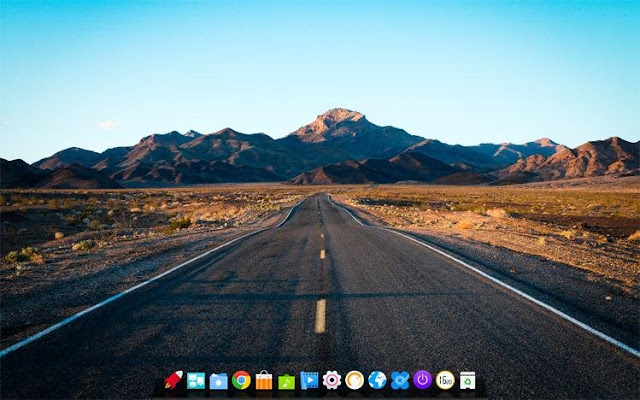This screenshot has width=640, height=400.
Task: Open the Trash recycle bin icon
Action: pyautogui.click(x=467, y=380)
